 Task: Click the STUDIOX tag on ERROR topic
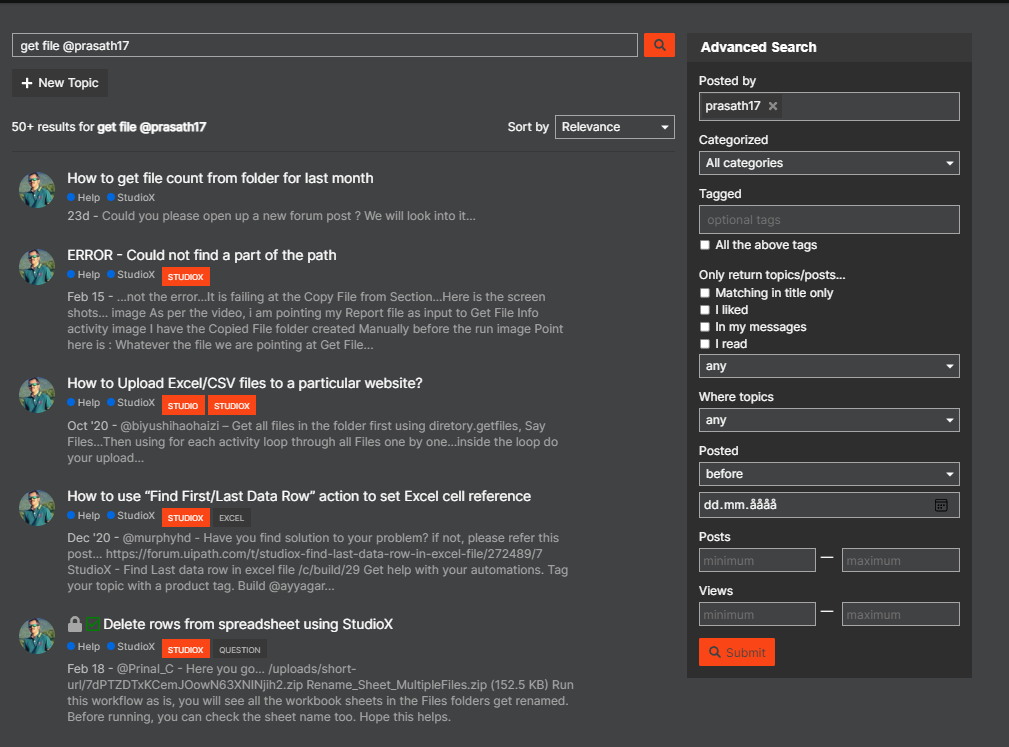185,276
